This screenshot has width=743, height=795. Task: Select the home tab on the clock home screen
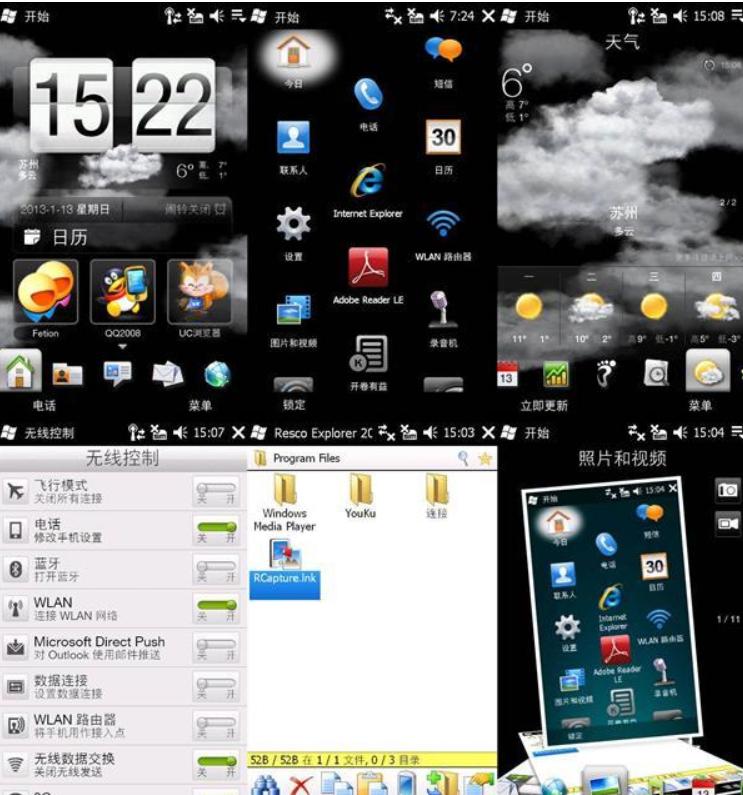[19, 372]
